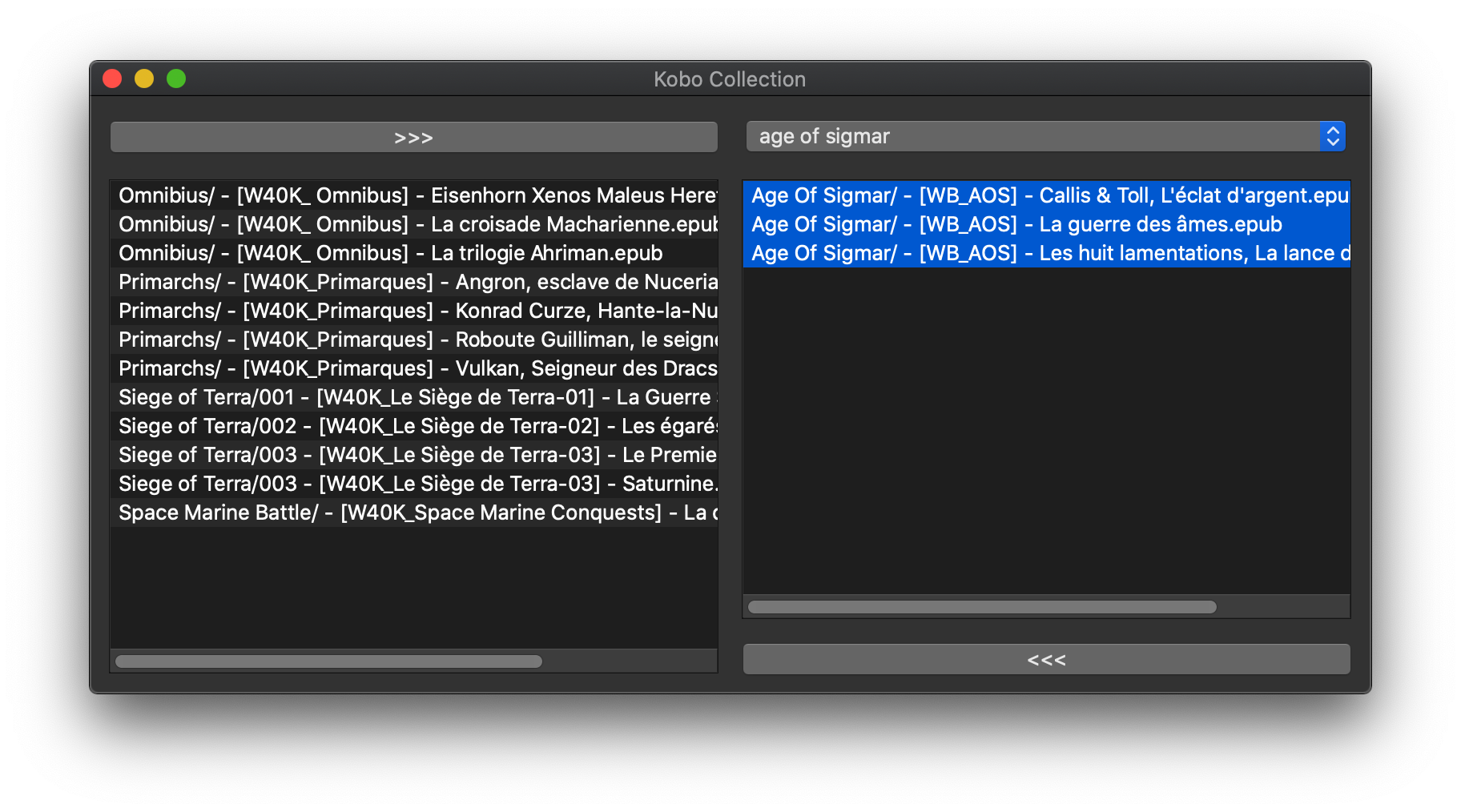Click the left list horizontal scrollbar

329,661
